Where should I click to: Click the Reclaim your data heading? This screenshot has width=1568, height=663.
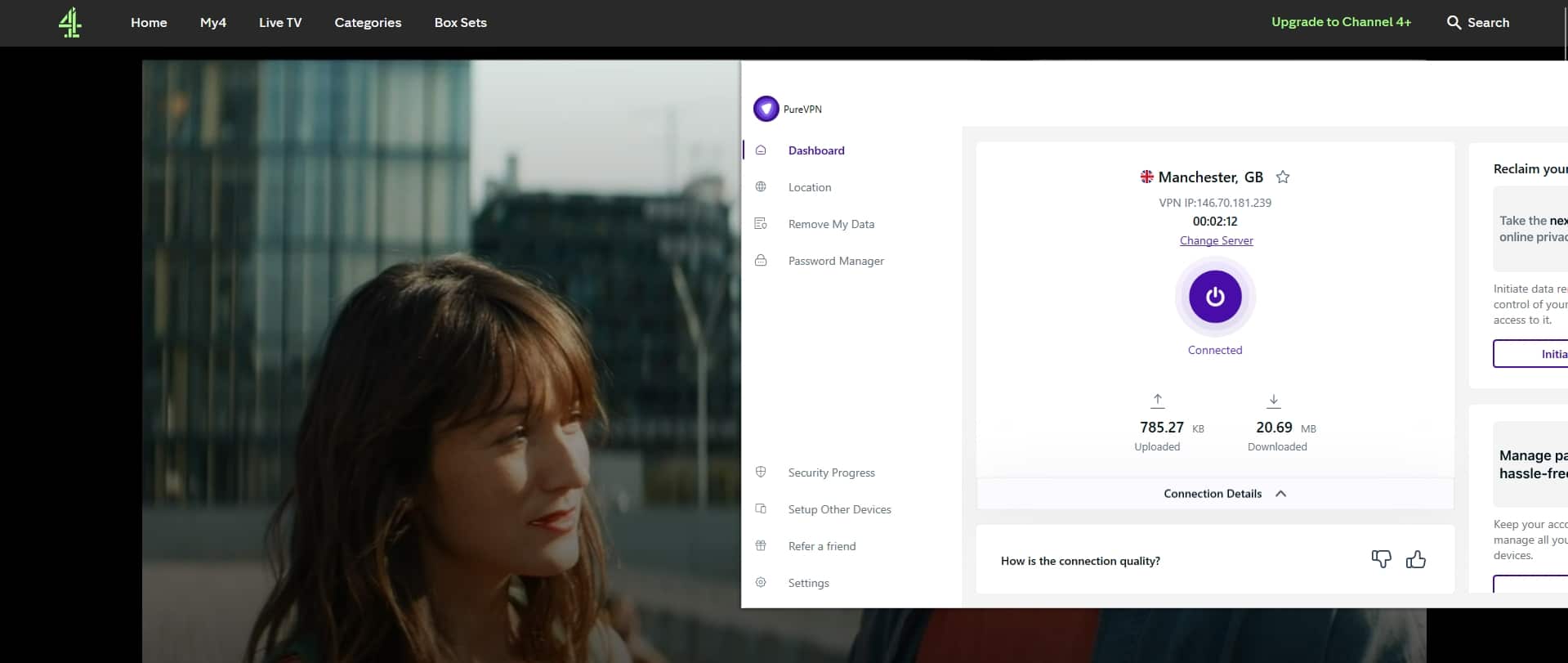click(x=1530, y=169)
